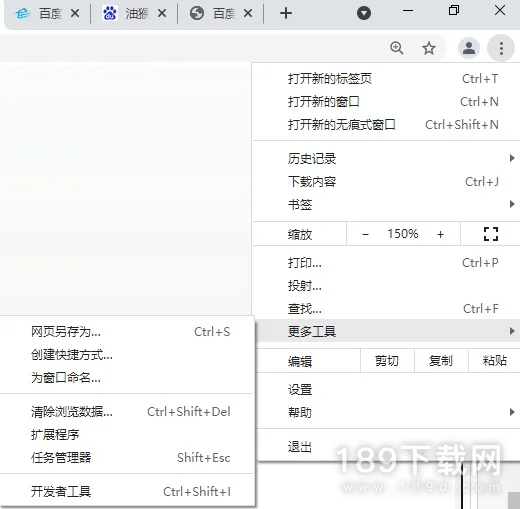Decrease zoom with the minus button

coord(365,234)
